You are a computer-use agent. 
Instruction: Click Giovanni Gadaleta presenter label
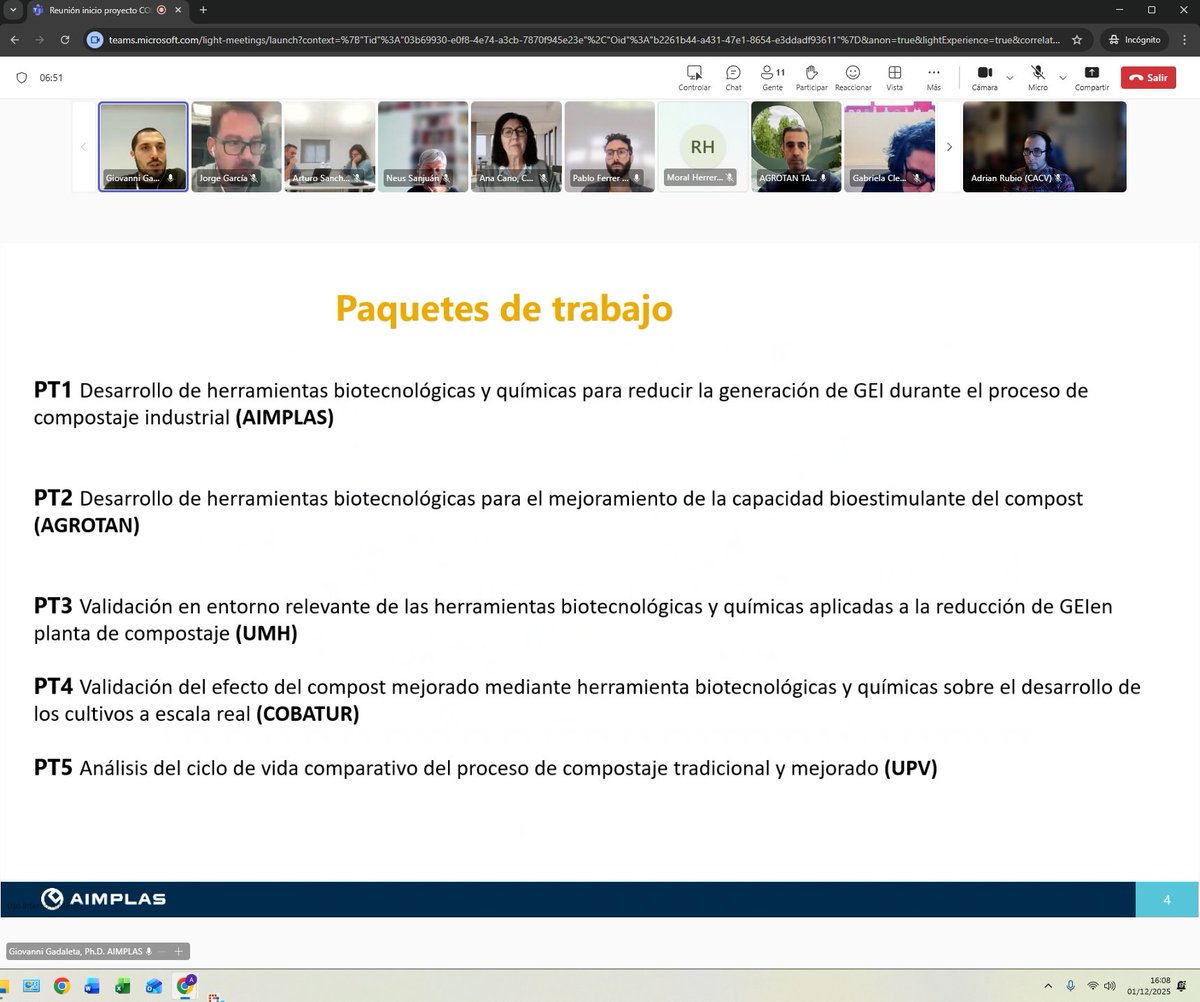click(x=76, y=951)
